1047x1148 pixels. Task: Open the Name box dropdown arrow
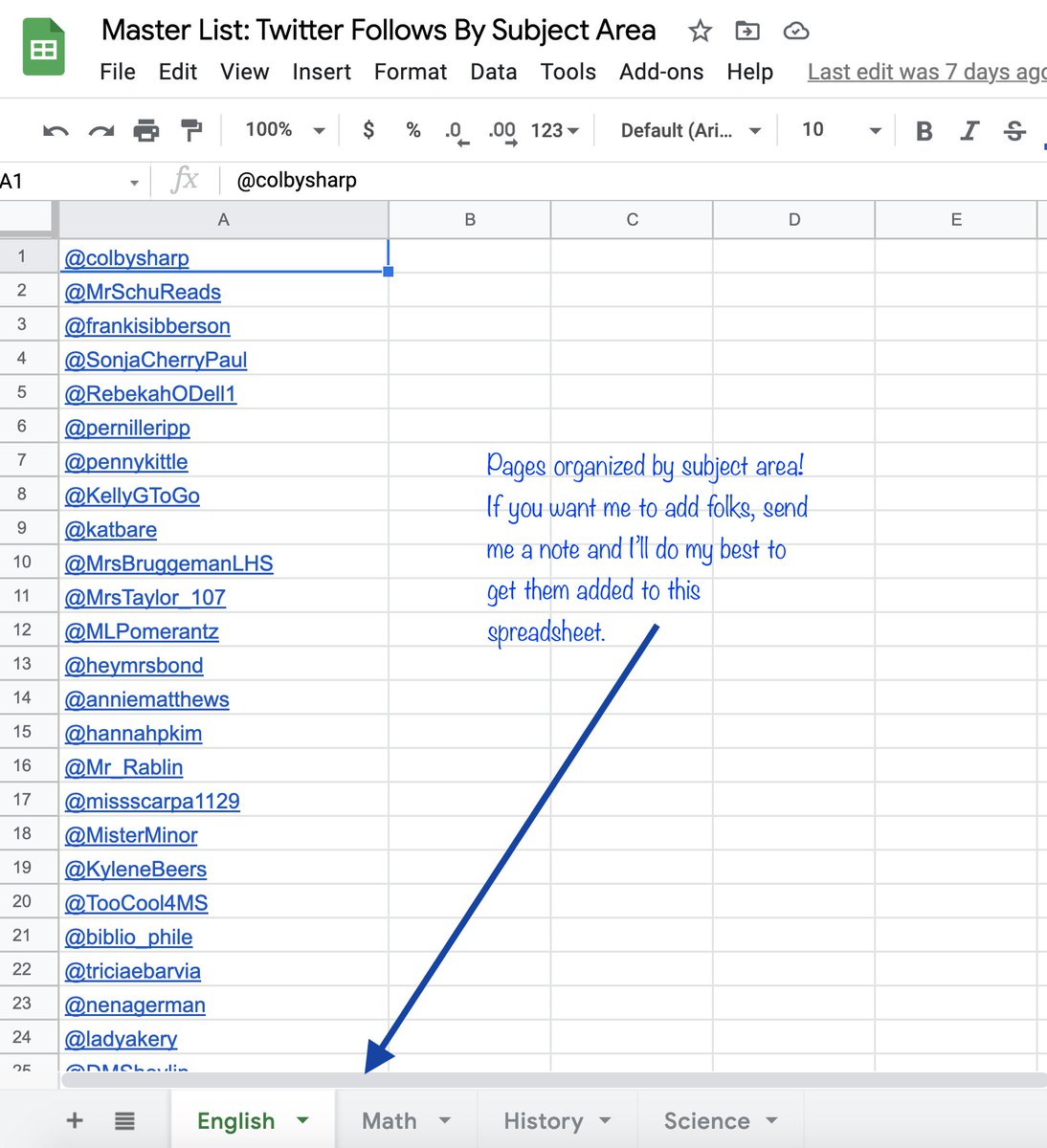pos(134,182)
